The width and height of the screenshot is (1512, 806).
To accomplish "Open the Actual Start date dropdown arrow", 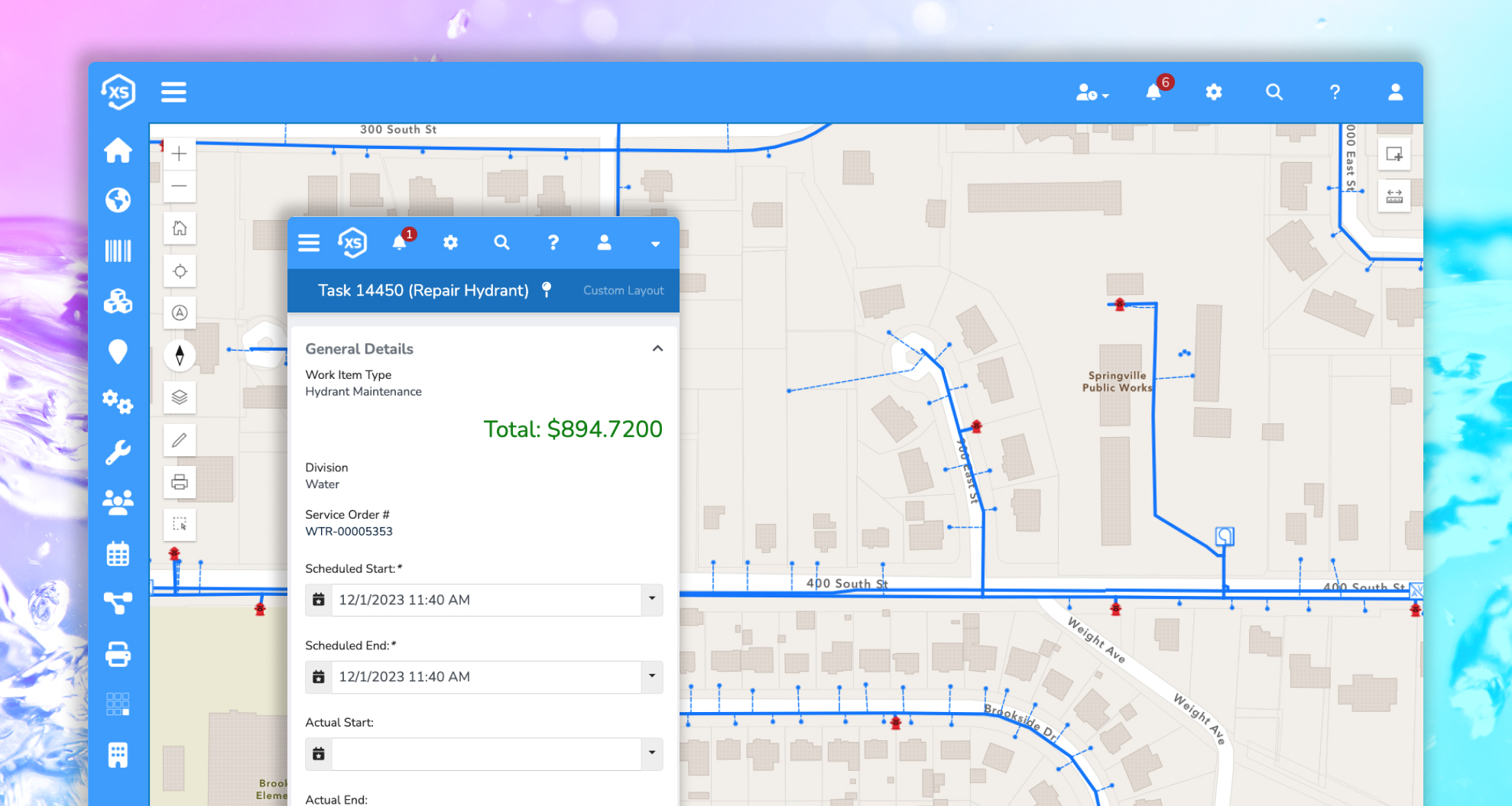I will 652,753.
